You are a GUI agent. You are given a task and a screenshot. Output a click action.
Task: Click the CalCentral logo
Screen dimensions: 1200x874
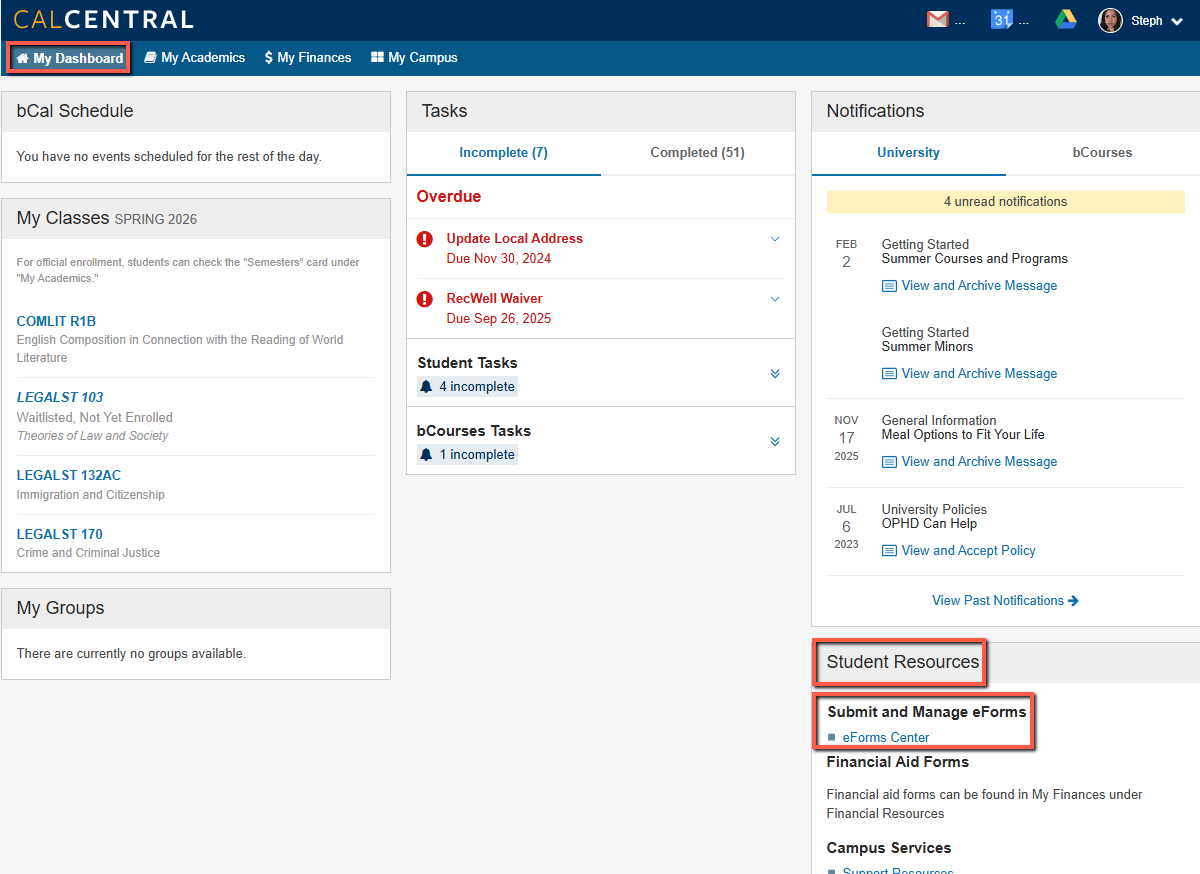point(103,20)
